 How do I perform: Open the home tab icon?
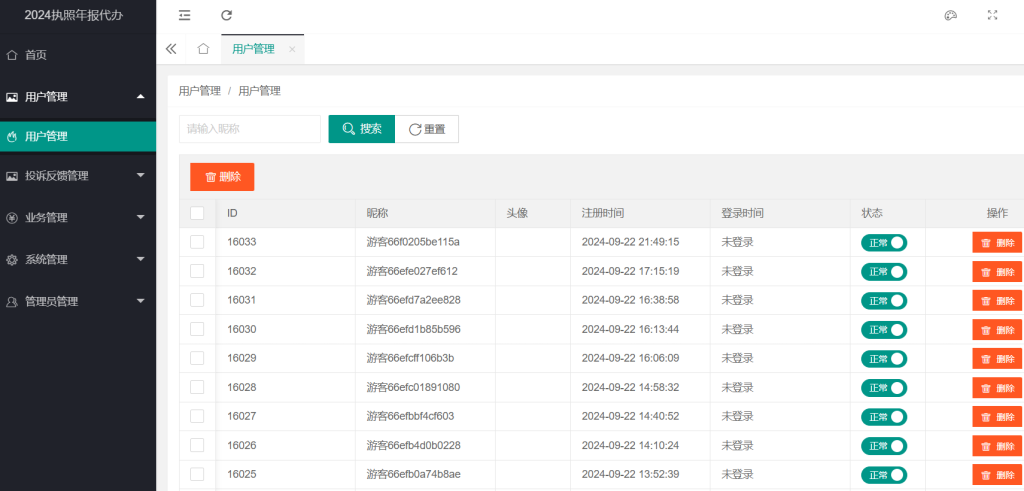tap(203, 48)
